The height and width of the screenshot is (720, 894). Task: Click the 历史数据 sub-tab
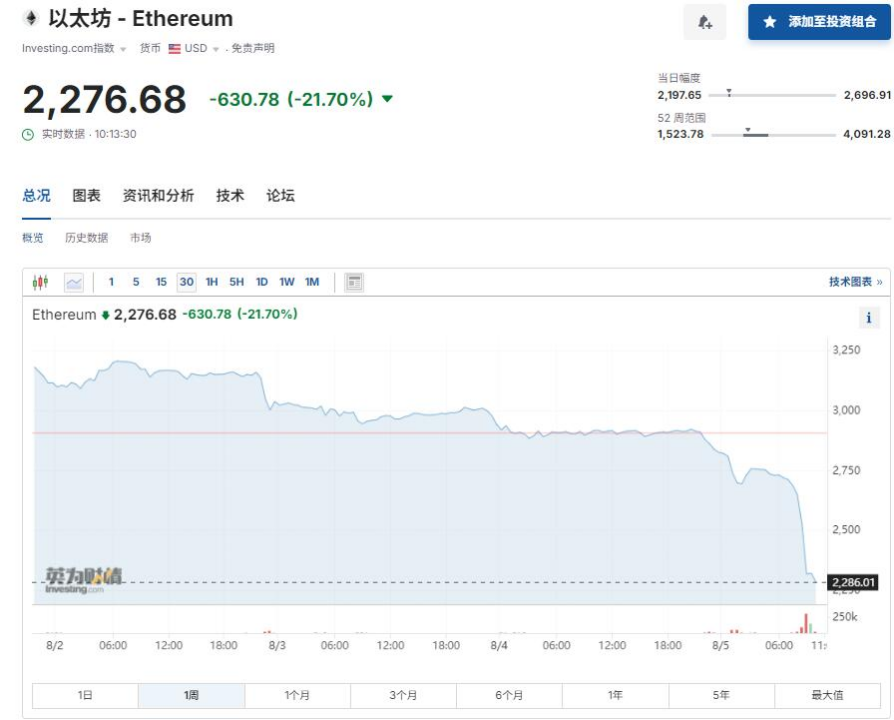[x=86, y=238]
